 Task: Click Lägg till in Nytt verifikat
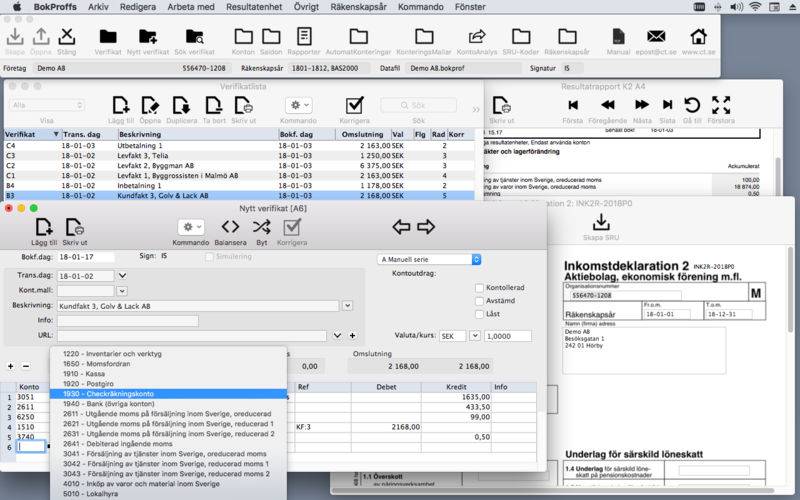[x=42, y=228]
